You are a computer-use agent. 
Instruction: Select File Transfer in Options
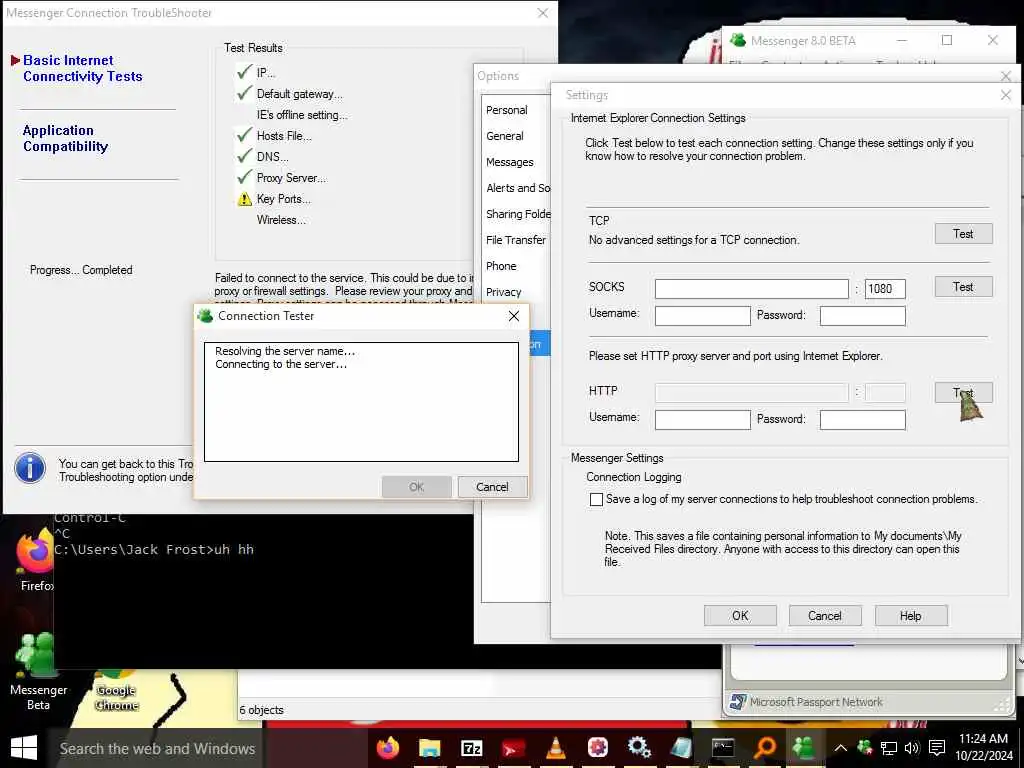[x=516, y=240]
